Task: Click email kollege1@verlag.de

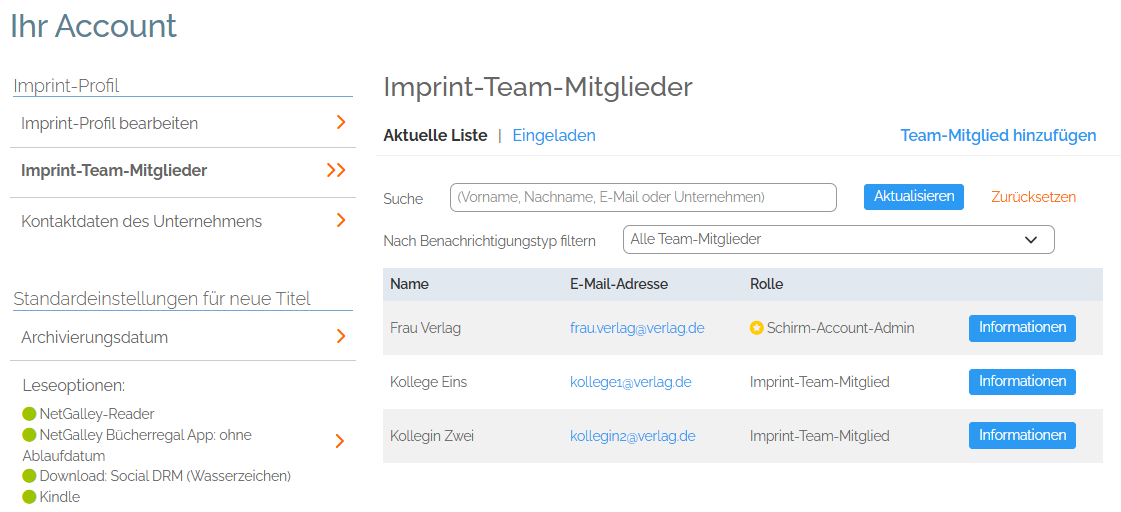Action: pyautogui.click(x=631, y=382)
